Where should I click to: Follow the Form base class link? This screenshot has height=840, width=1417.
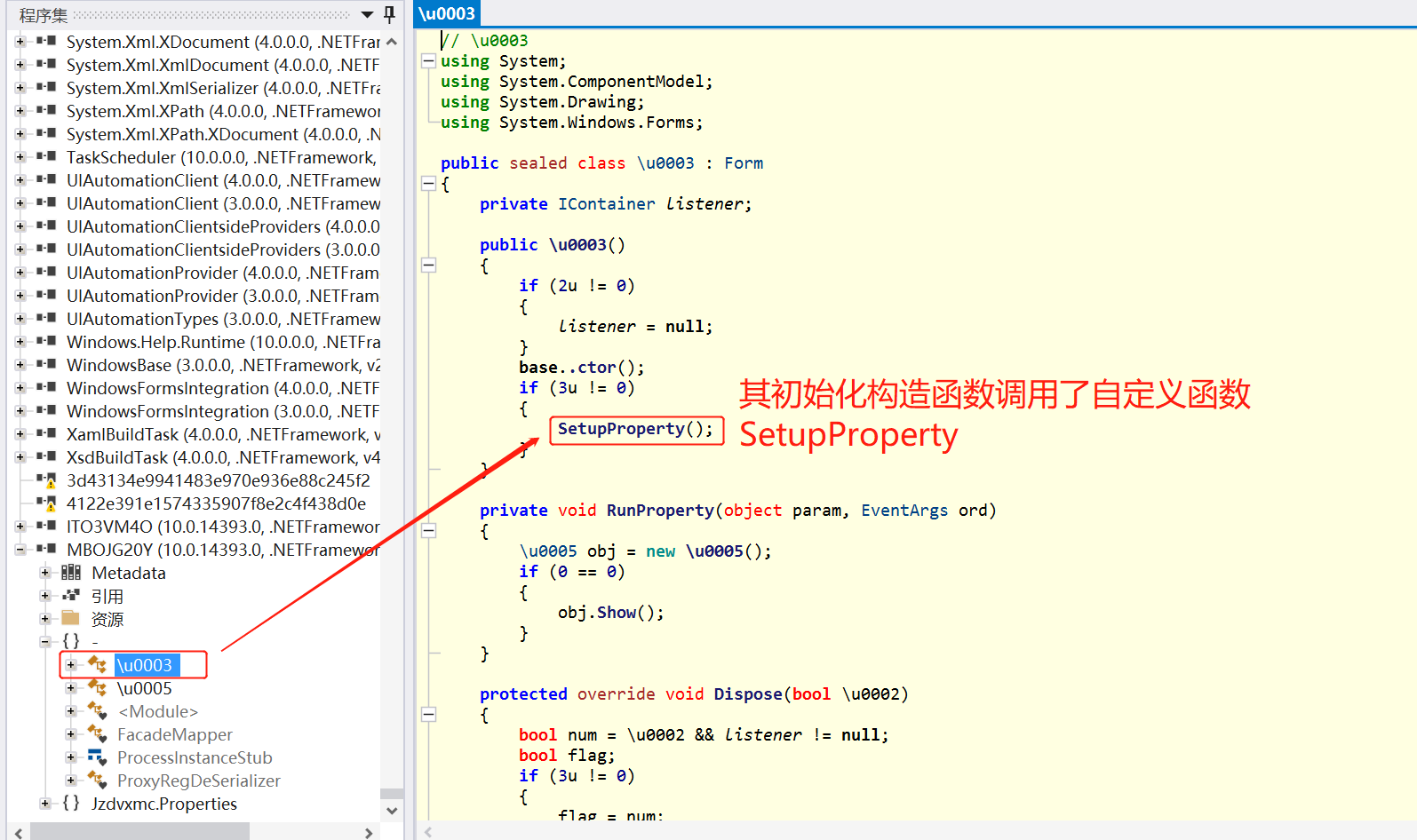744,163
